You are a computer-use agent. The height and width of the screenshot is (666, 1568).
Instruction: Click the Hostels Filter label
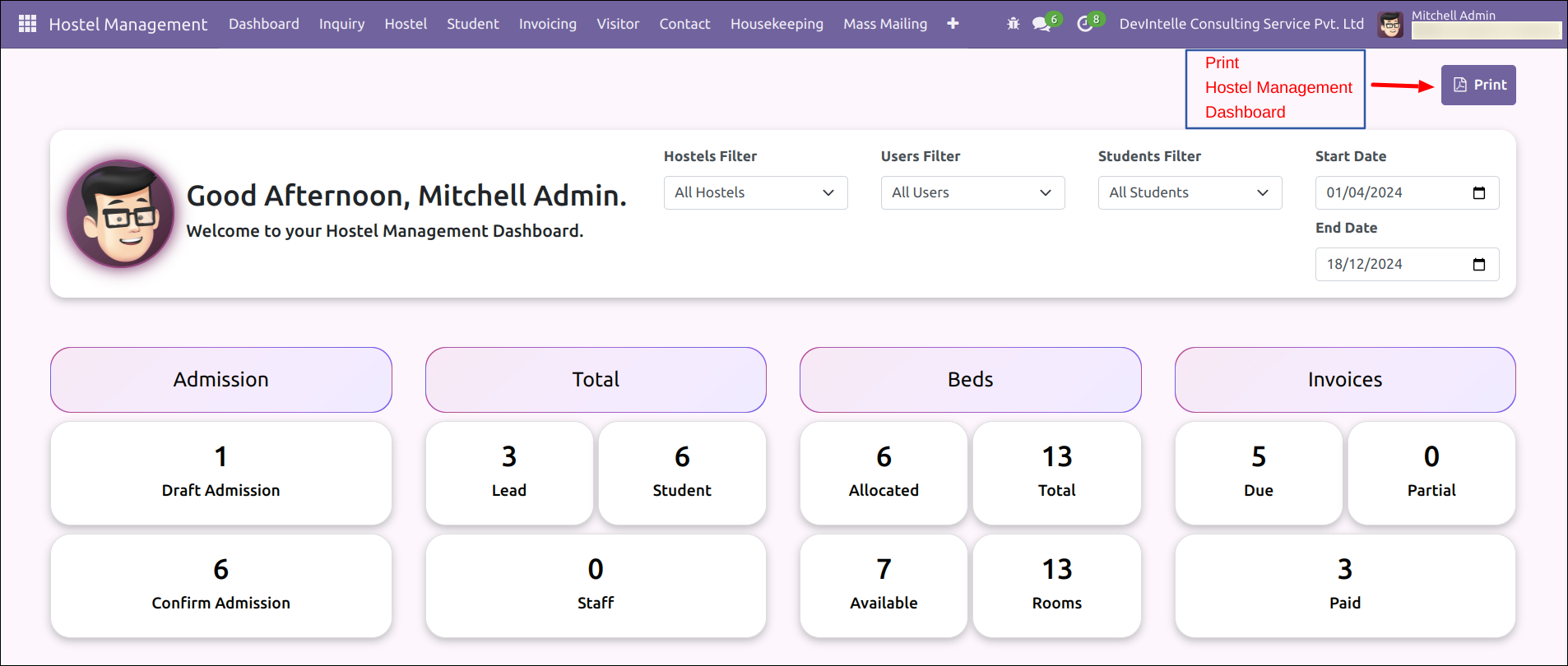710,156
